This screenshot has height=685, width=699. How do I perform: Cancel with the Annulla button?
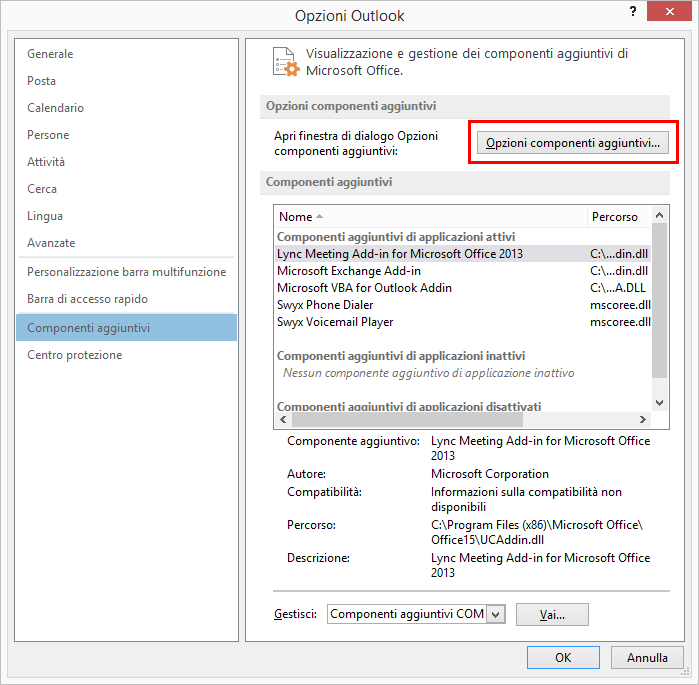point(647,657)
